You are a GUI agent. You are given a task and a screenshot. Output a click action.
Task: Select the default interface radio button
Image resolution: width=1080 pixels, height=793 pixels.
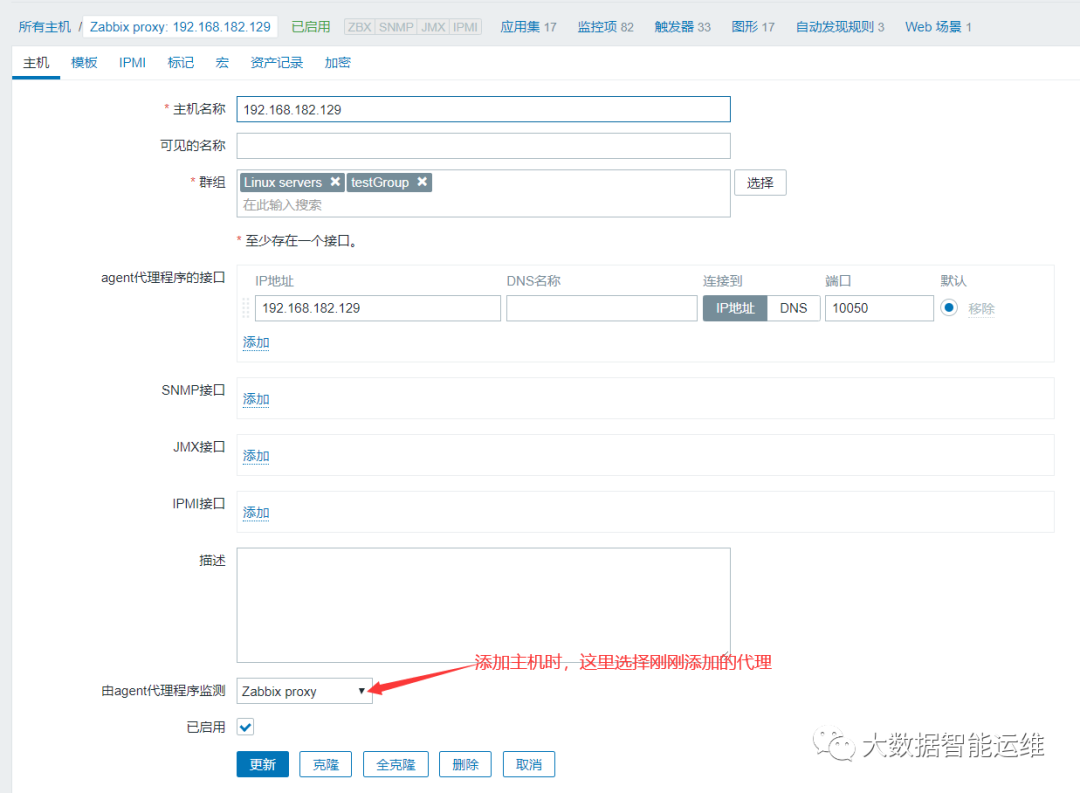949,307
